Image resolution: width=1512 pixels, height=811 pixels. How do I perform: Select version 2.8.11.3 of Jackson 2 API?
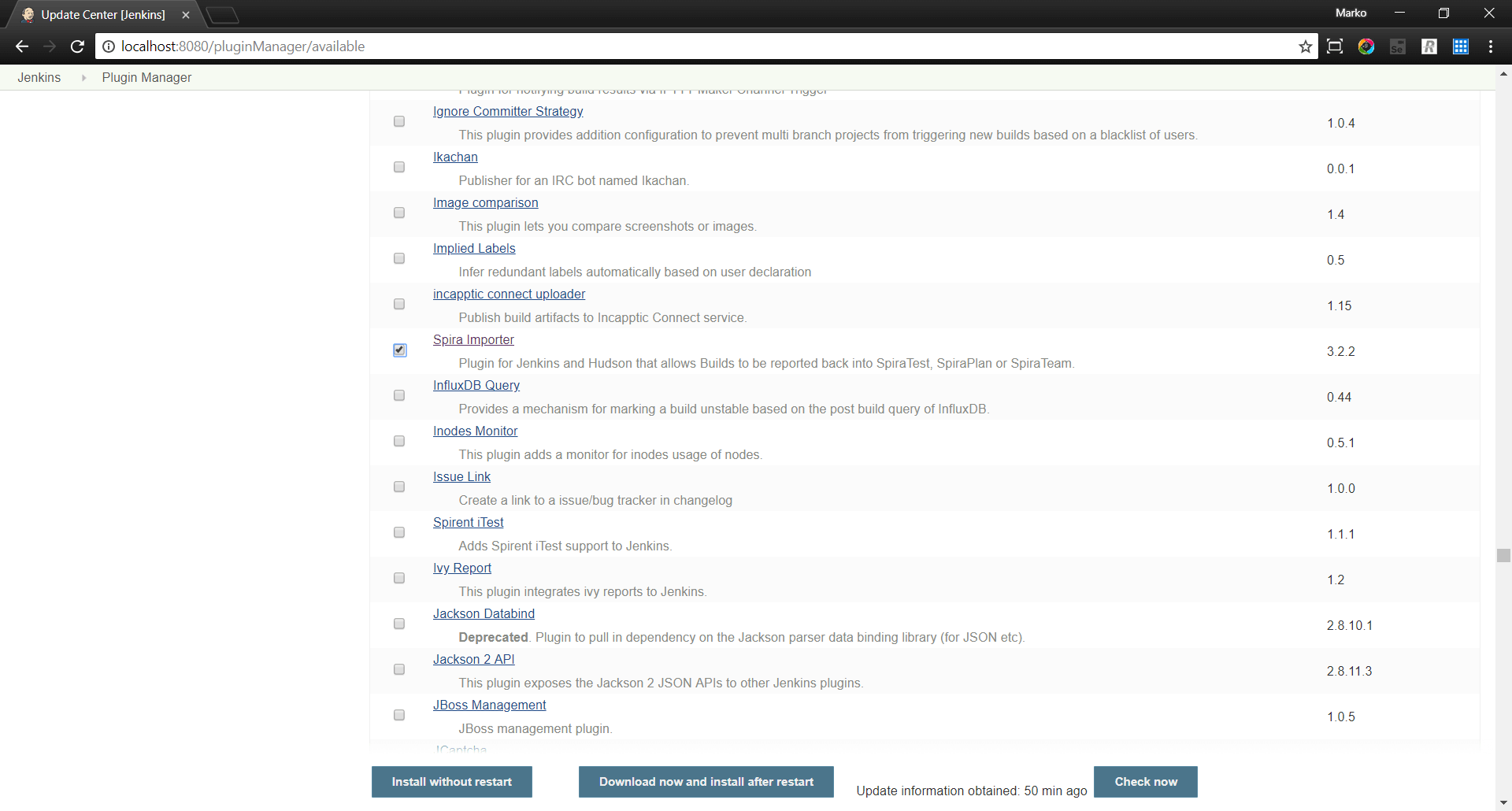1349,671
